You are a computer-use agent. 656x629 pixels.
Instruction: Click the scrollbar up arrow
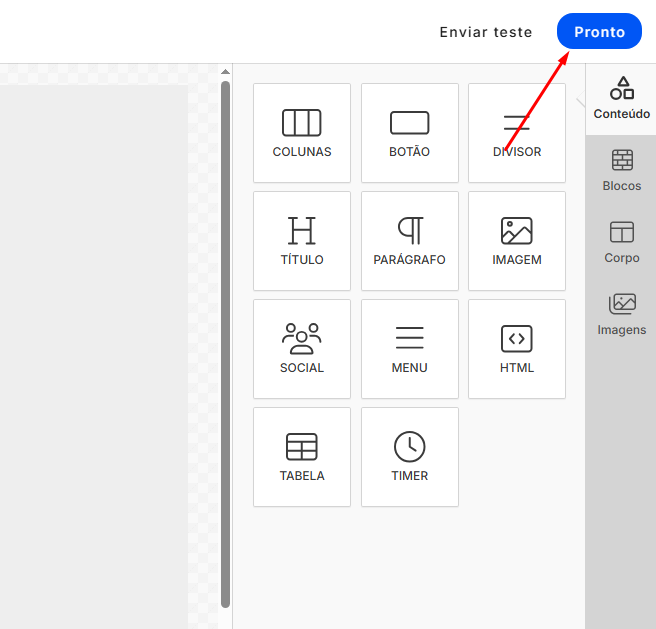tap(226, 72)
